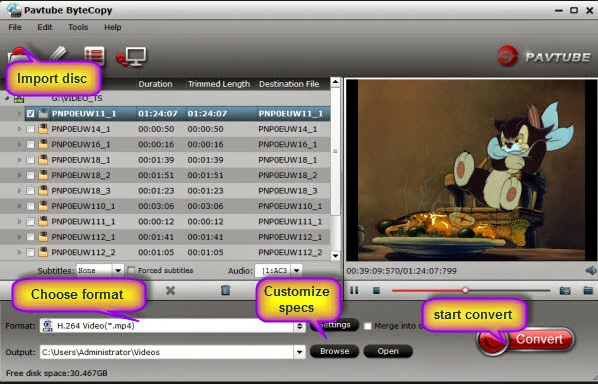The image size is (598, 384).
Task: Click the title list scroll down arrow
Action: point(335,255)
